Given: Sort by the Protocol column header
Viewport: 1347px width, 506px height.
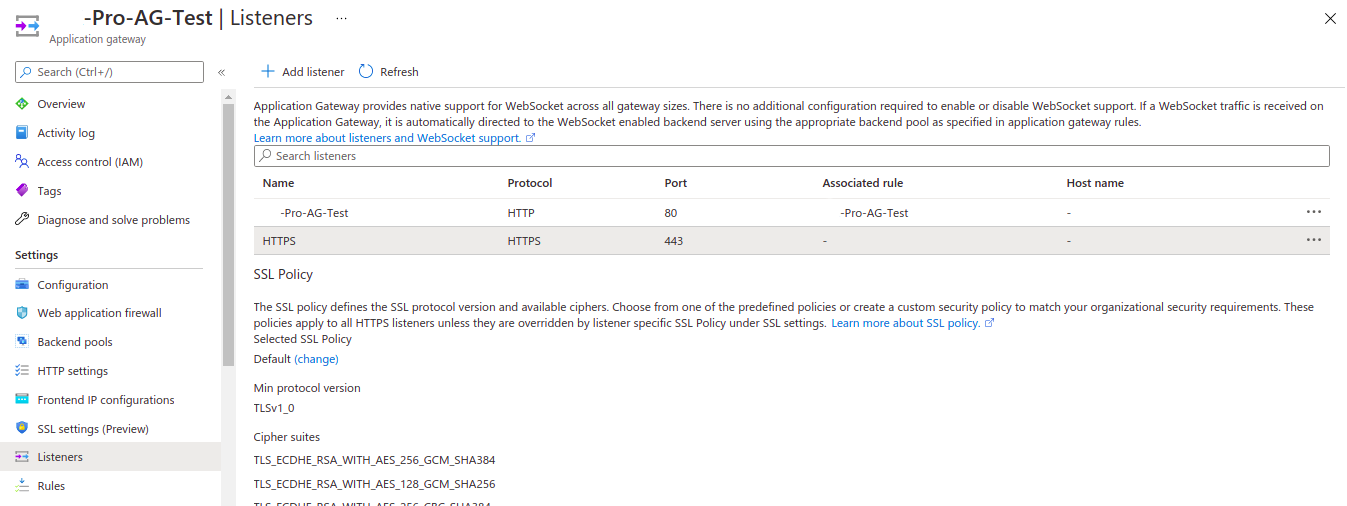Looking at the screenshot, I should tap(530, 183).
